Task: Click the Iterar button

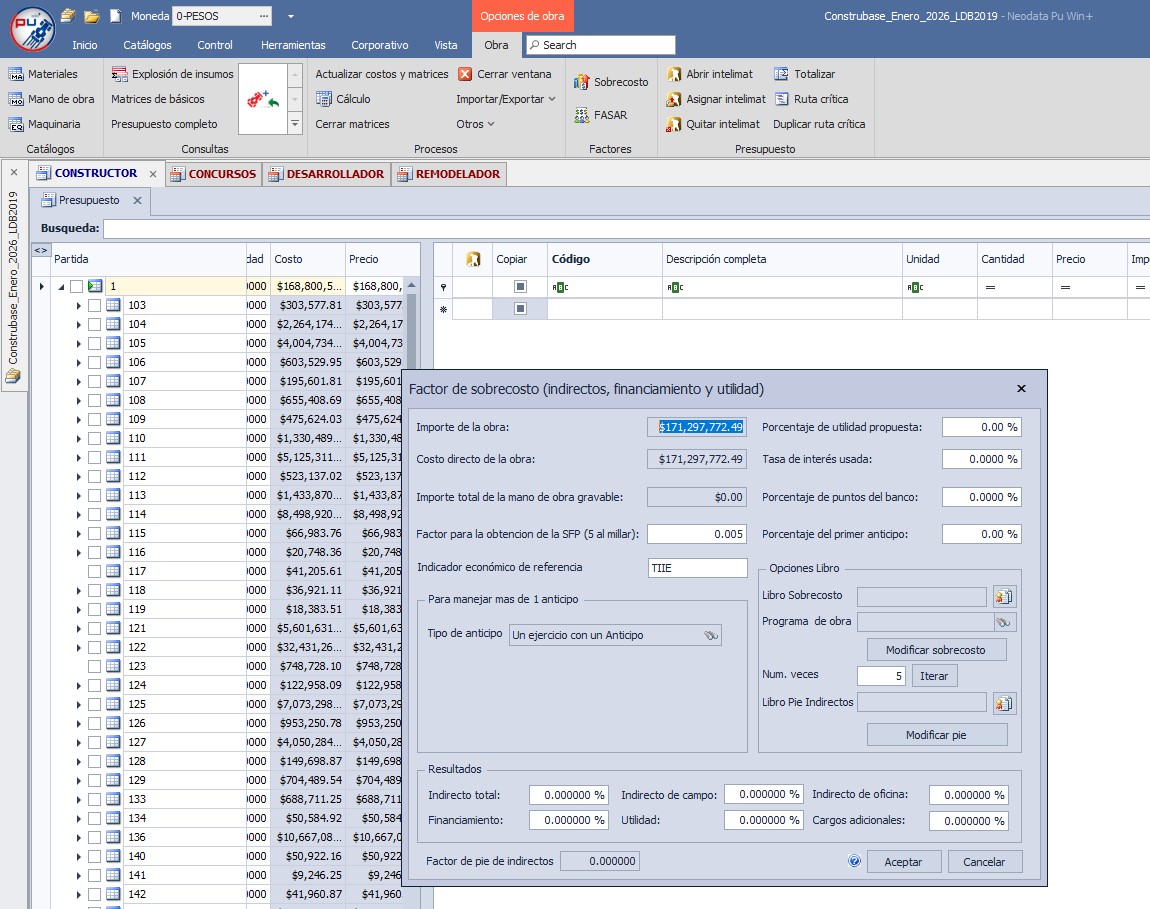Action: pos(934,676)
